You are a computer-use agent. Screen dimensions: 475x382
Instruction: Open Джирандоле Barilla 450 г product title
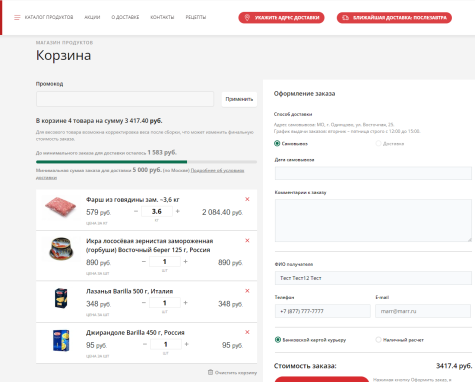(x=135, y=333)
